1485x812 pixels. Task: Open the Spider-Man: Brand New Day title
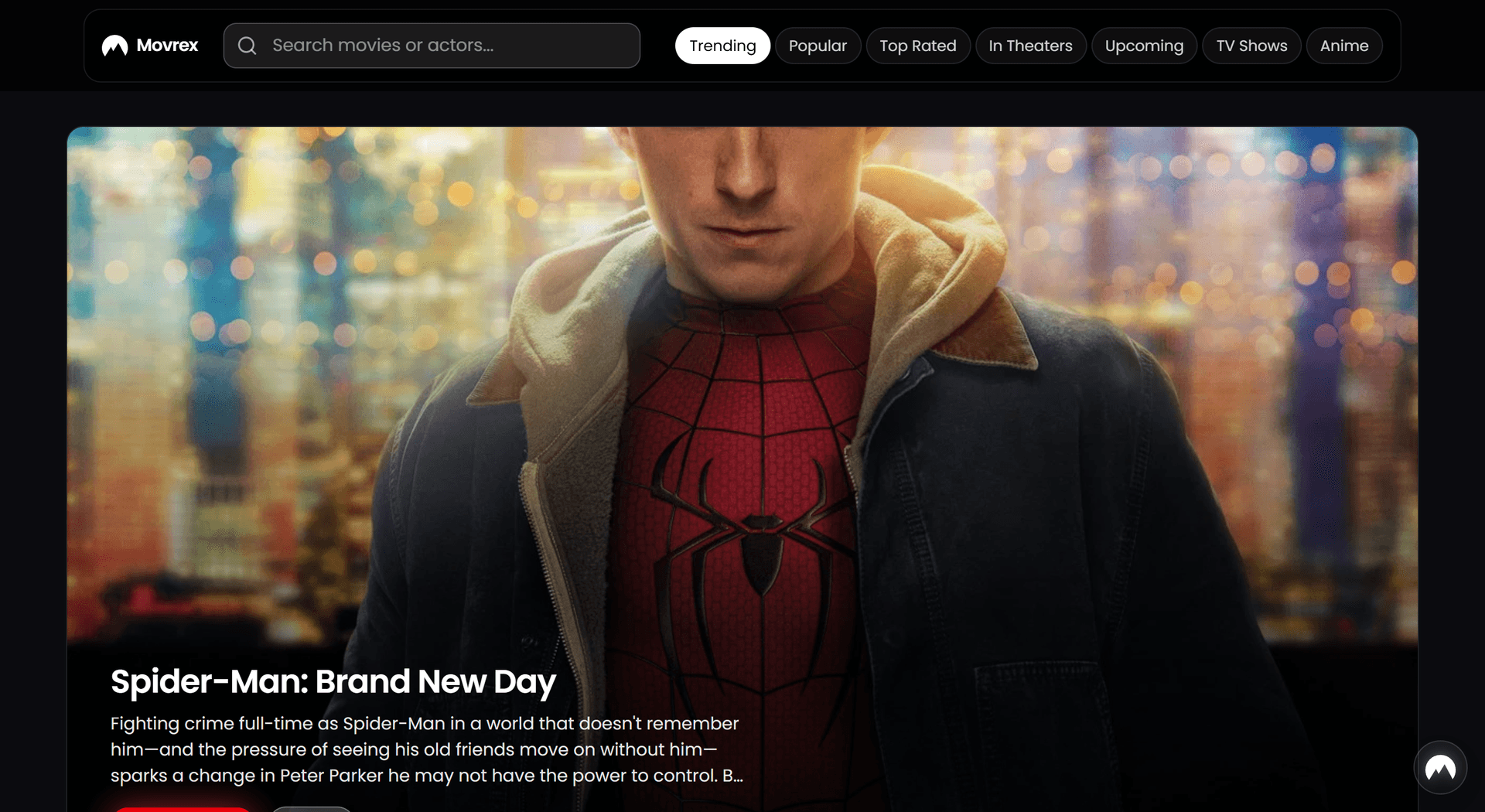333,682
